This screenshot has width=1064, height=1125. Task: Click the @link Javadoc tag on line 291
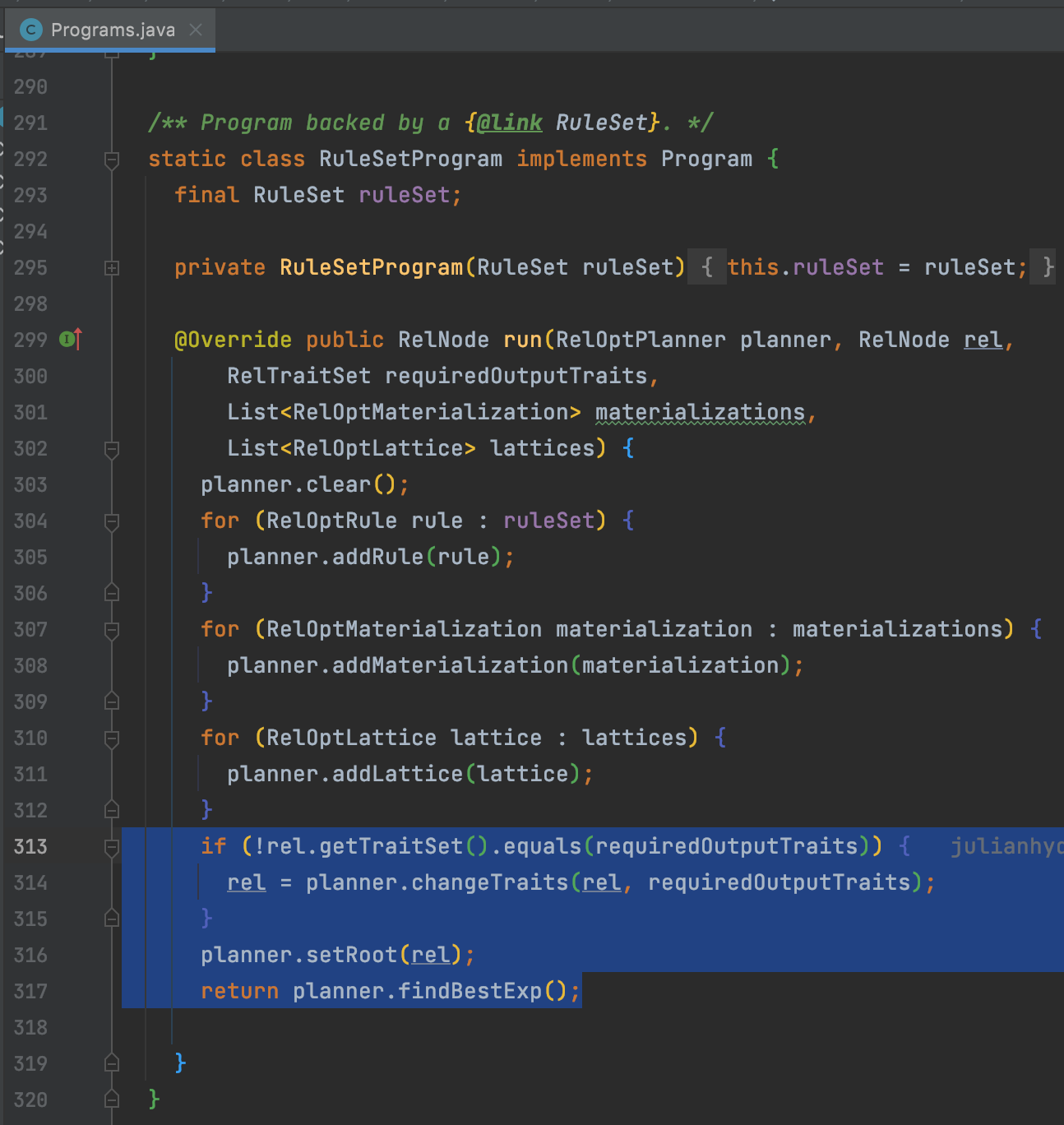tap(509, 123)
